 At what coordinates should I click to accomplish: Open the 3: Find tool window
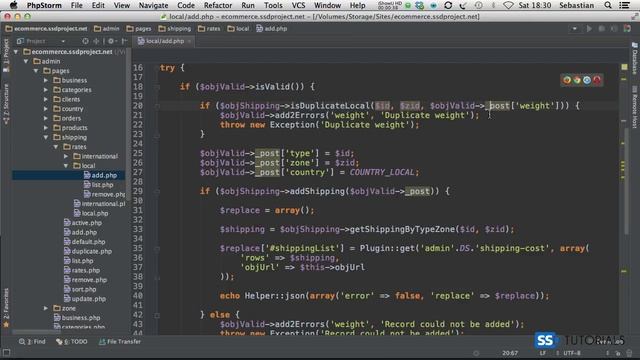click(32, 342)
